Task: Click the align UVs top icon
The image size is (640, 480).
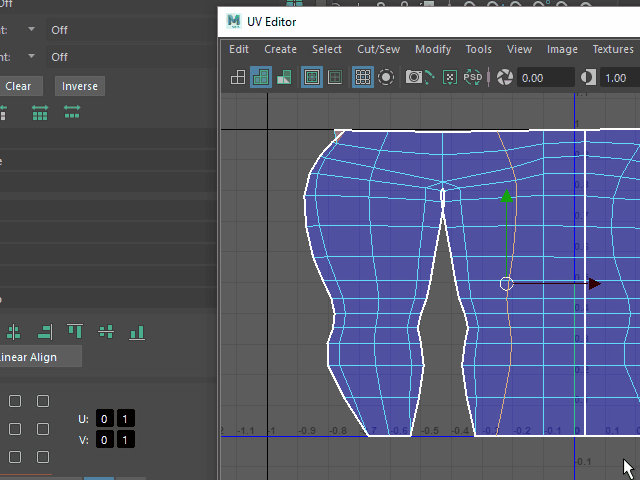Action: click(75, 331)
